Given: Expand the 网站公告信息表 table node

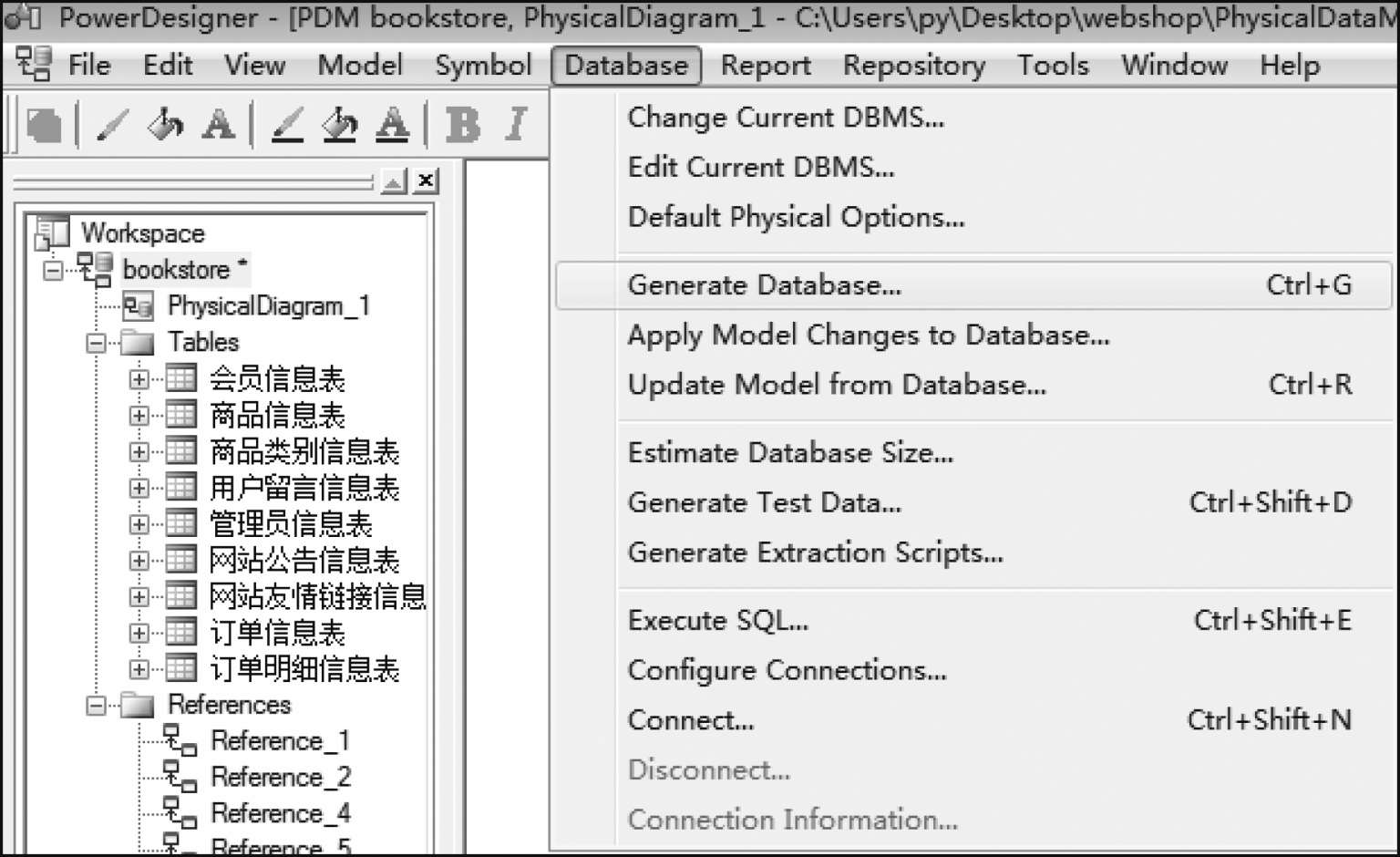Looking at the screenshot, I should click(139, 561).
